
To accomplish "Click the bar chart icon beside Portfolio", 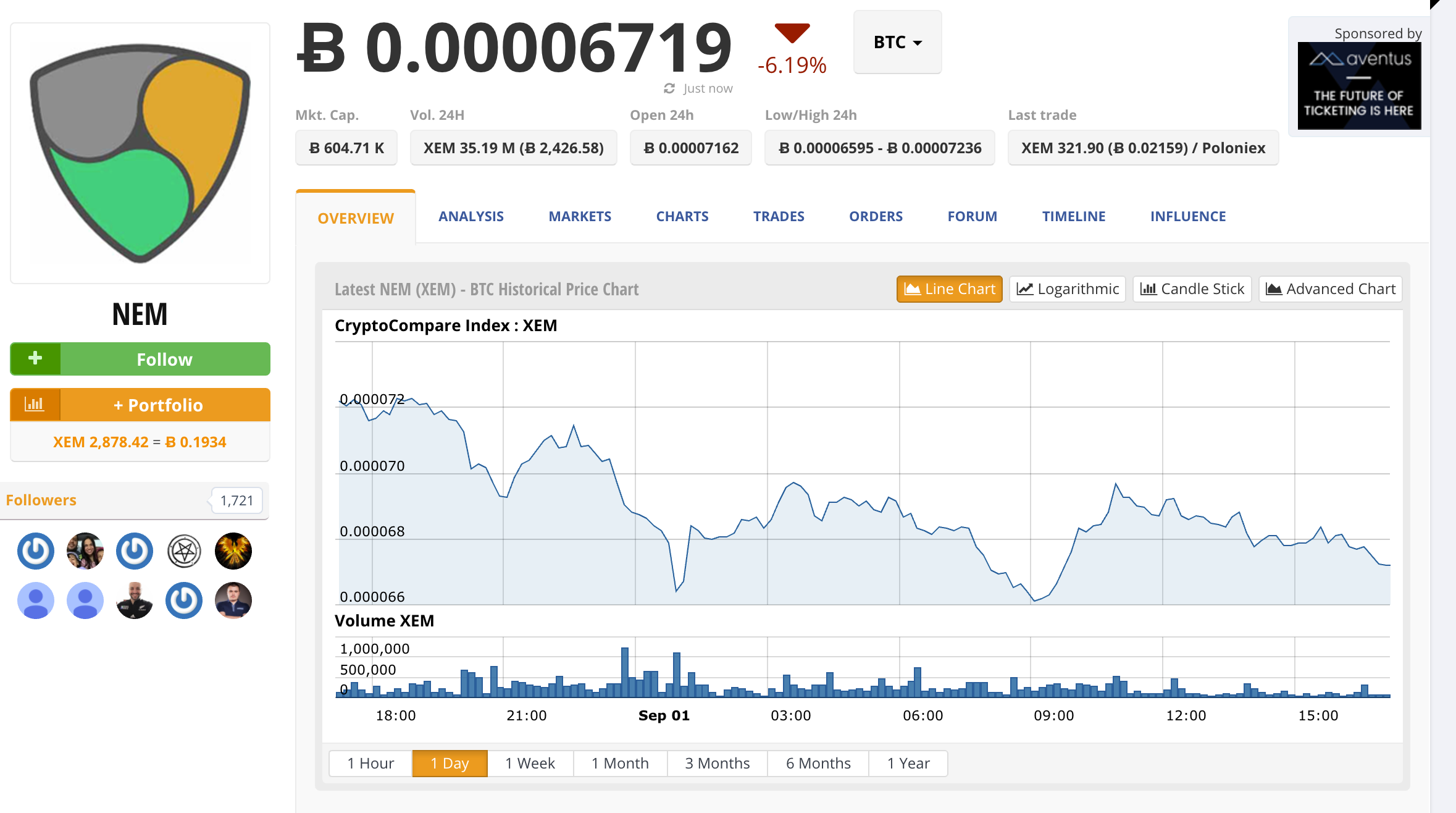I will [35, 405].
